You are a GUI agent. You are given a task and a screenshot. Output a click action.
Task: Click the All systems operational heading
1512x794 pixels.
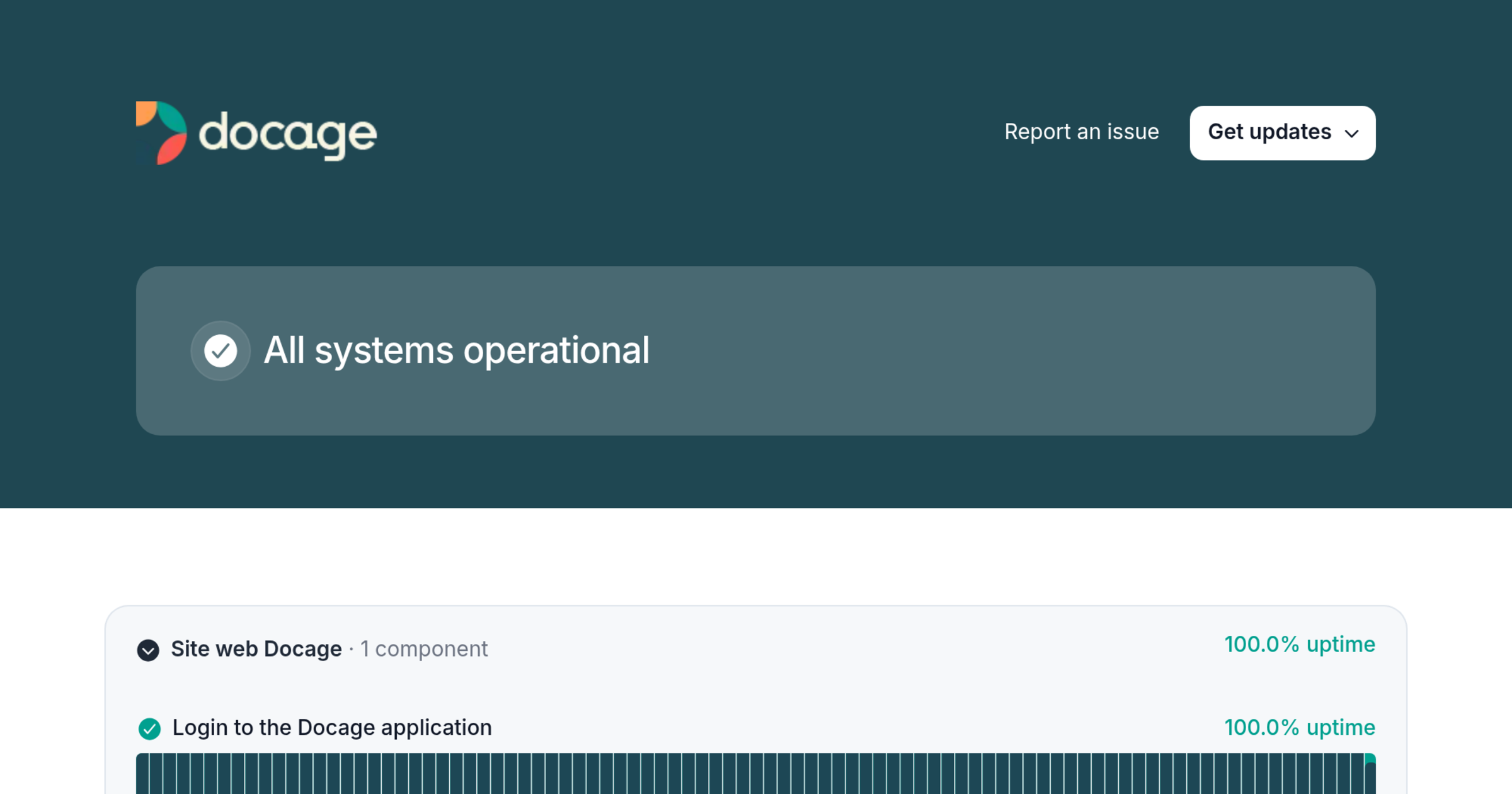(456, 350)
